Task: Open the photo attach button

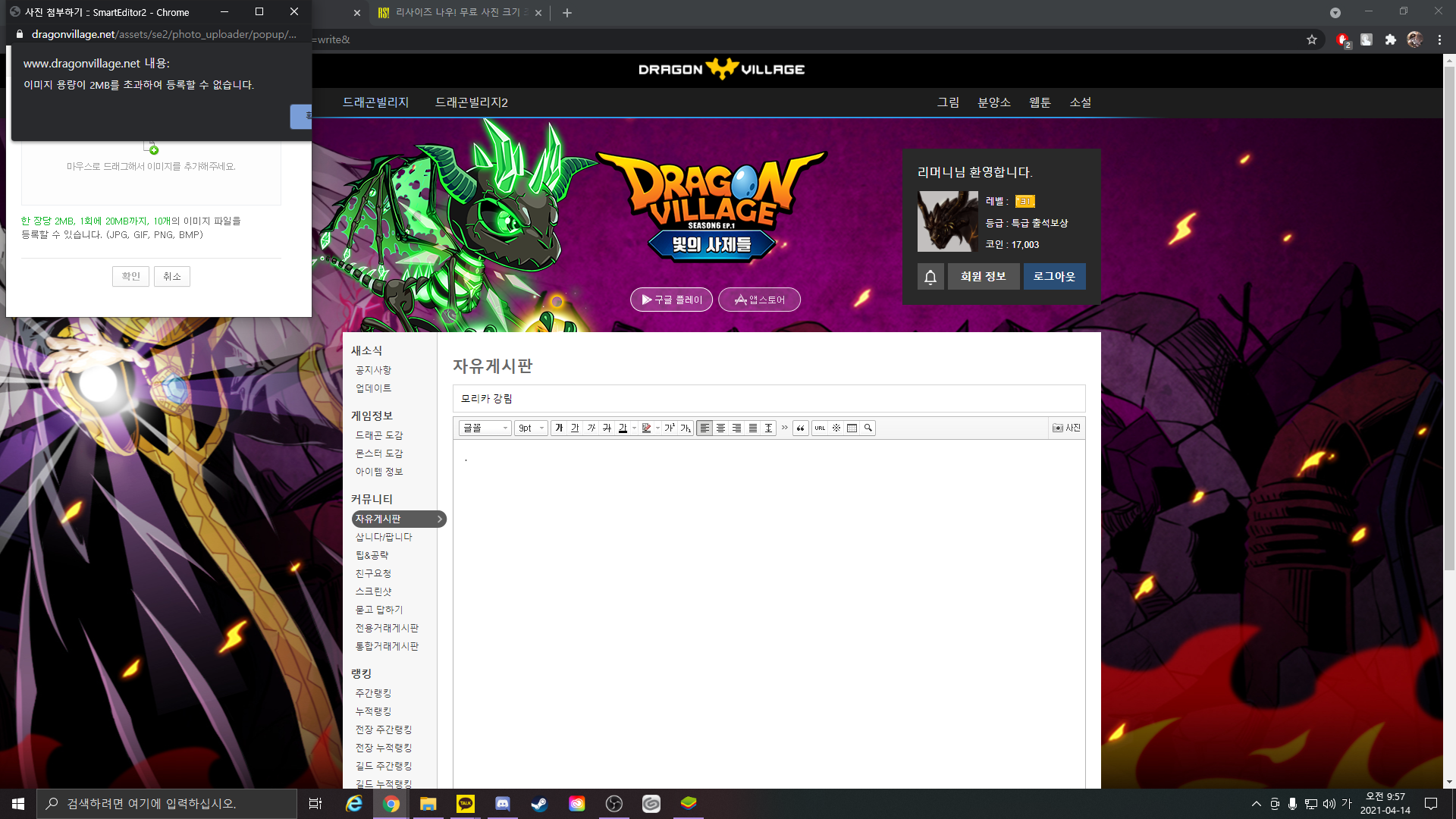Action: coord(1066,428)
